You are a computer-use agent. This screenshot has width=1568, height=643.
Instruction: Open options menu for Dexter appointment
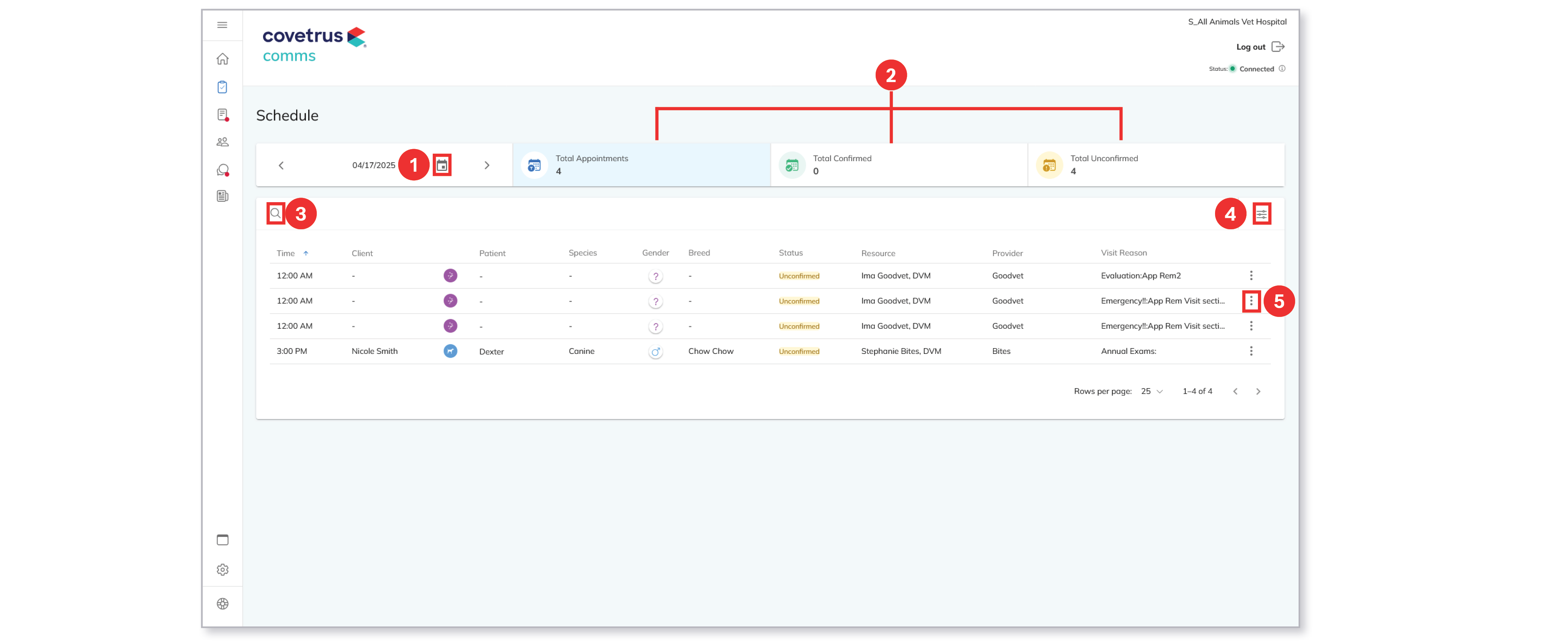click(x=1251, y=351)
